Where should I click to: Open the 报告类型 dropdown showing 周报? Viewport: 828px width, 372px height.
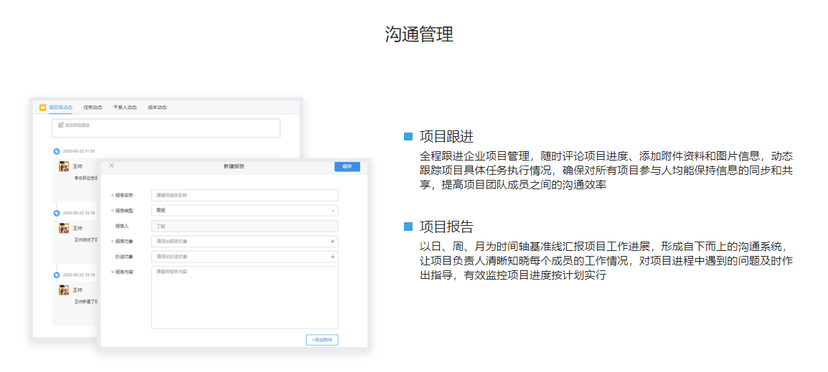[x=244, y=210]
